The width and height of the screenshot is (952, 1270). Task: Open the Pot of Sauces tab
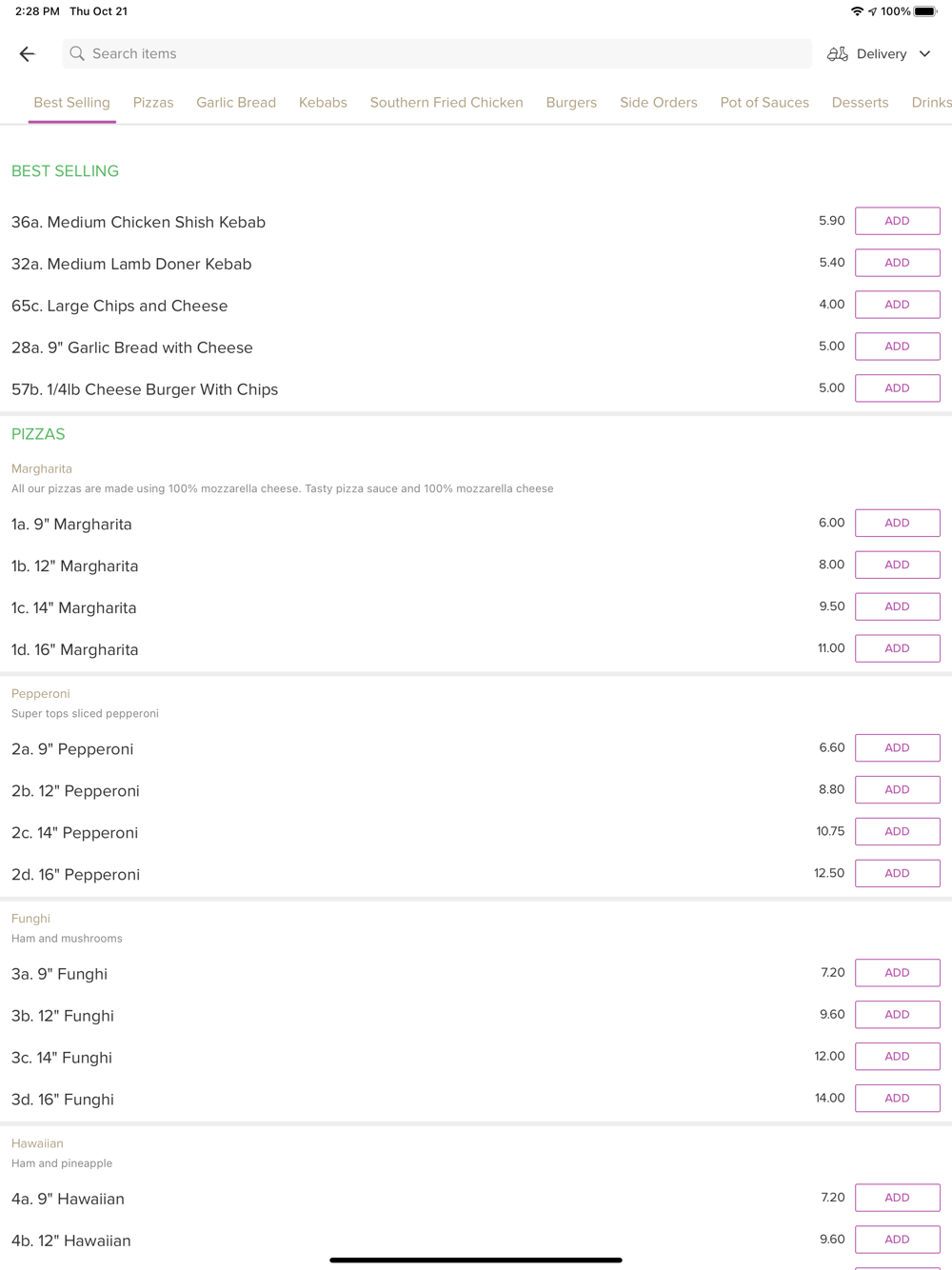(x=764, y=103)
